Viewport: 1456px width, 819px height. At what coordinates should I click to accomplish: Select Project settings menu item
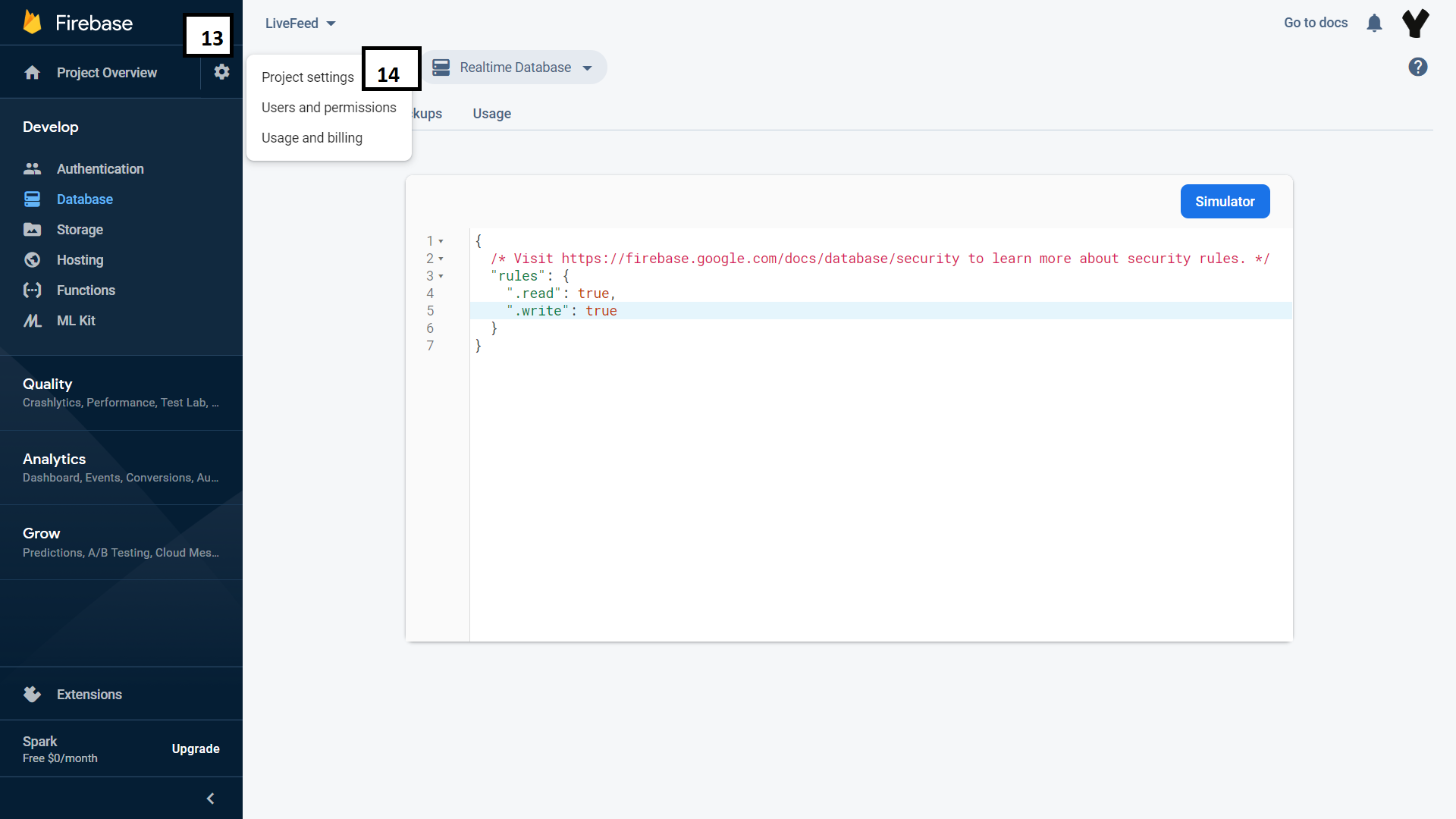pyautogui.click(x=308, y=77)
